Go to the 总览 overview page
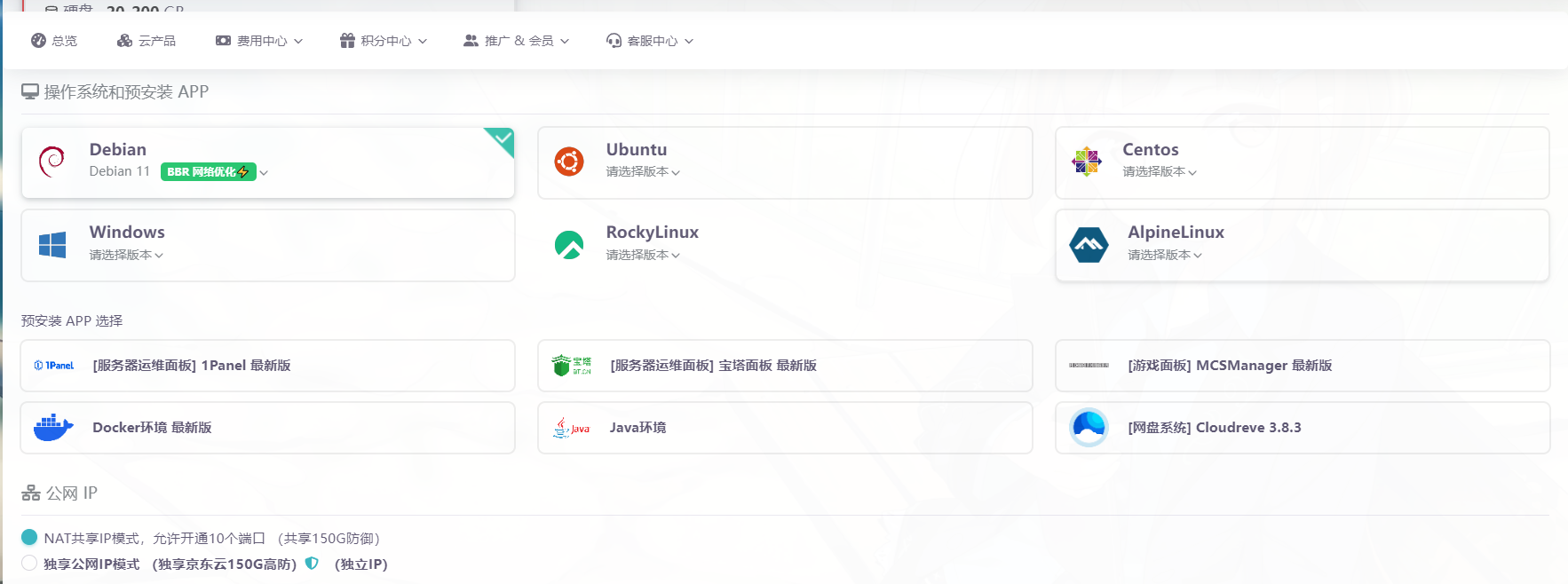The image size is (1568, 584). pyautogui.click(x=54, y=41)
